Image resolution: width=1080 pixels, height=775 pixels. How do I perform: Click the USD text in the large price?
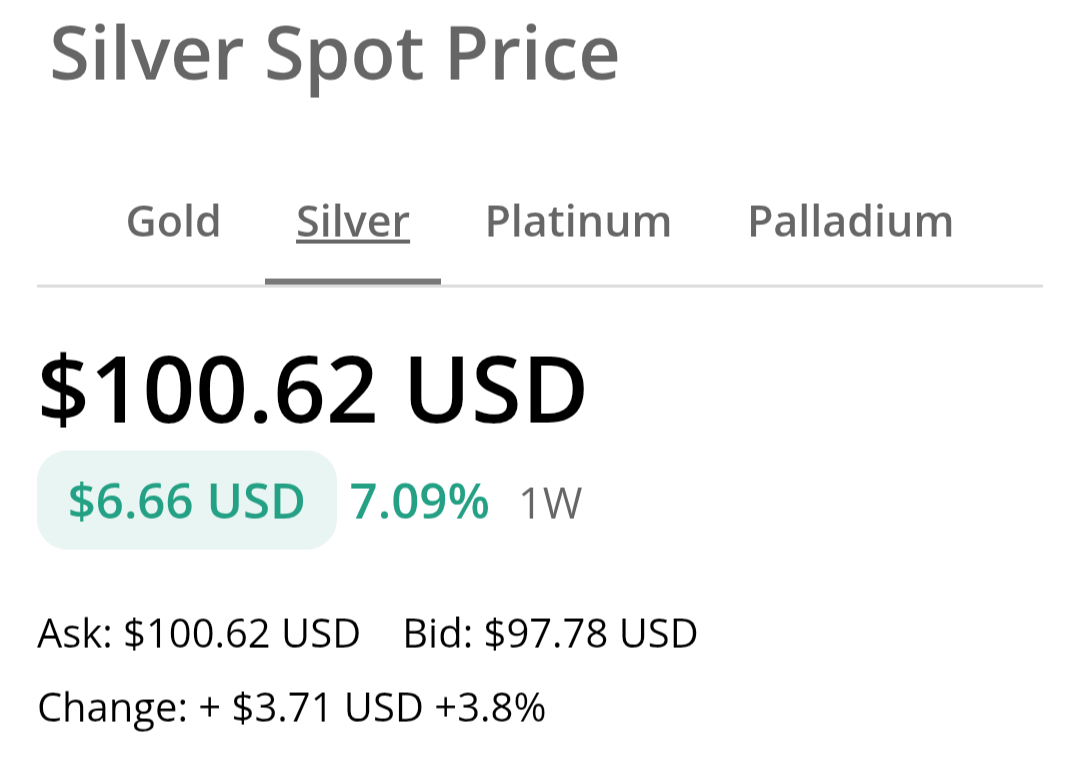[x=497, y=389]
